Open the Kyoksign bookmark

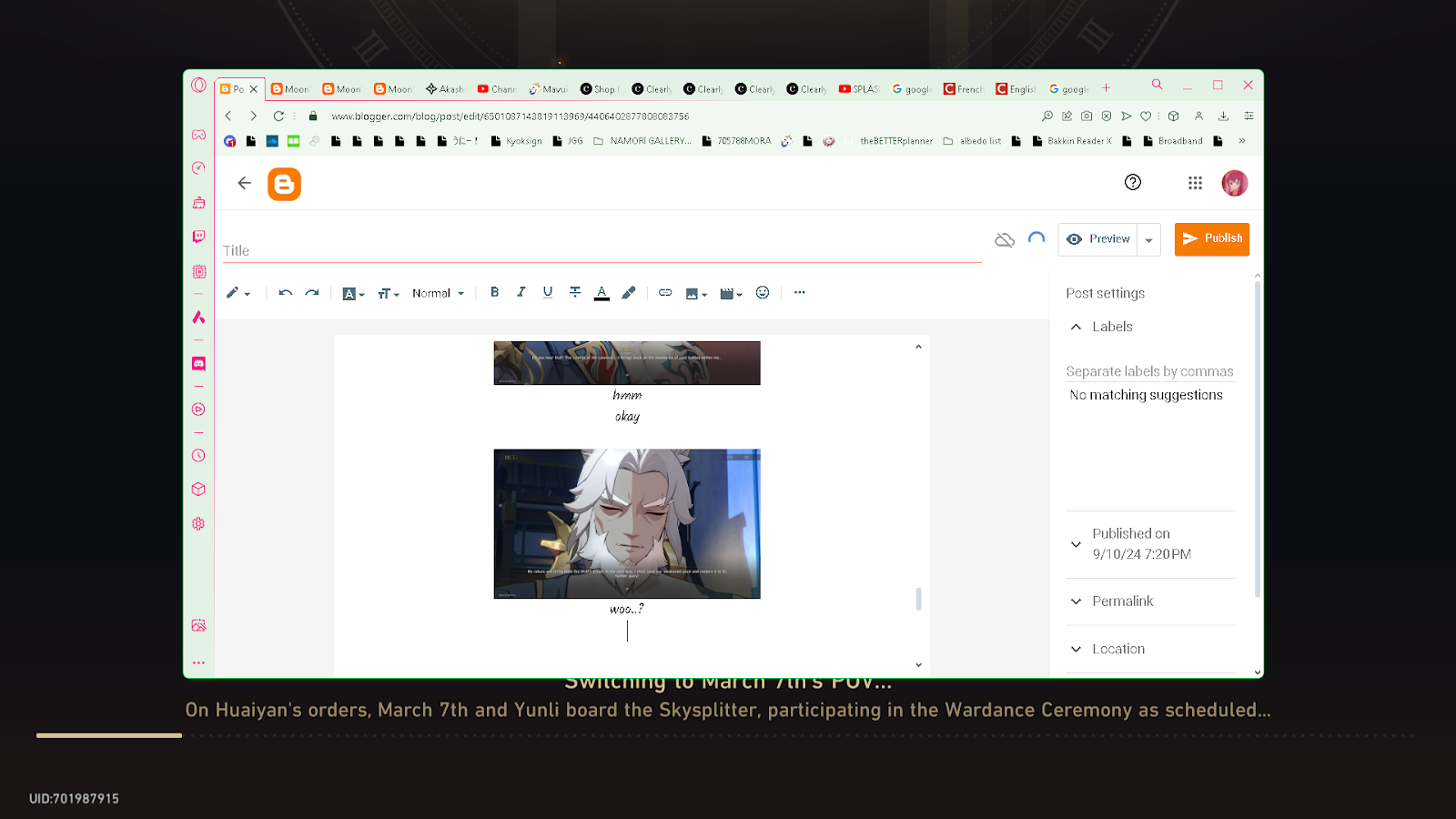pos(517,141)
